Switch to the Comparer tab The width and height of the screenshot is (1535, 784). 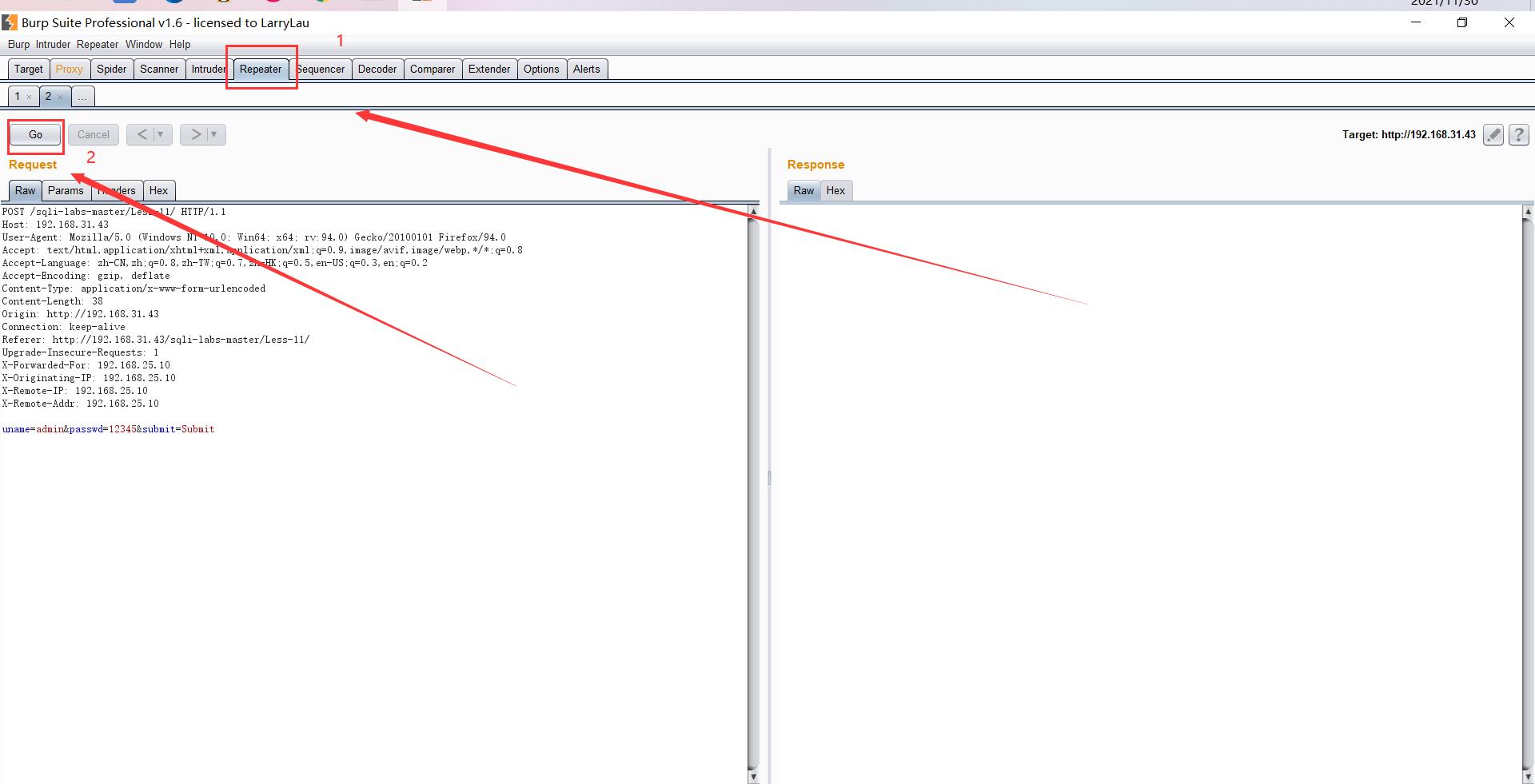(x=433, y=69)
